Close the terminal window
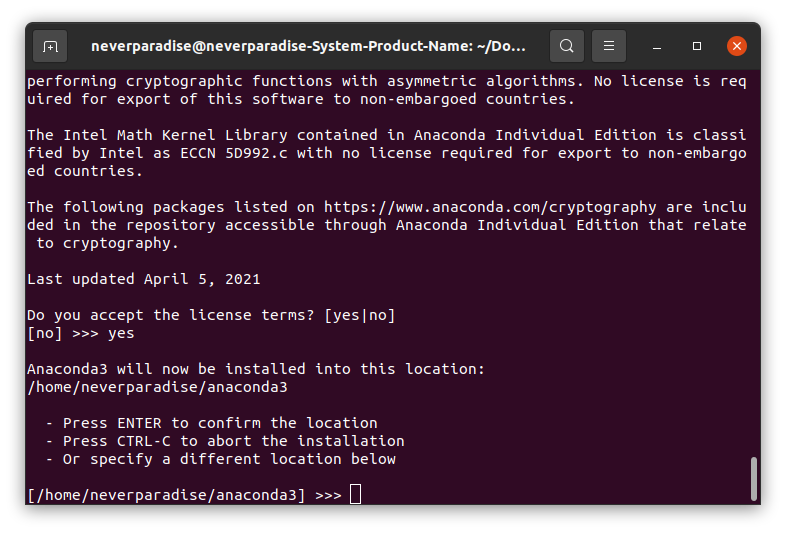 click(736, 46)
